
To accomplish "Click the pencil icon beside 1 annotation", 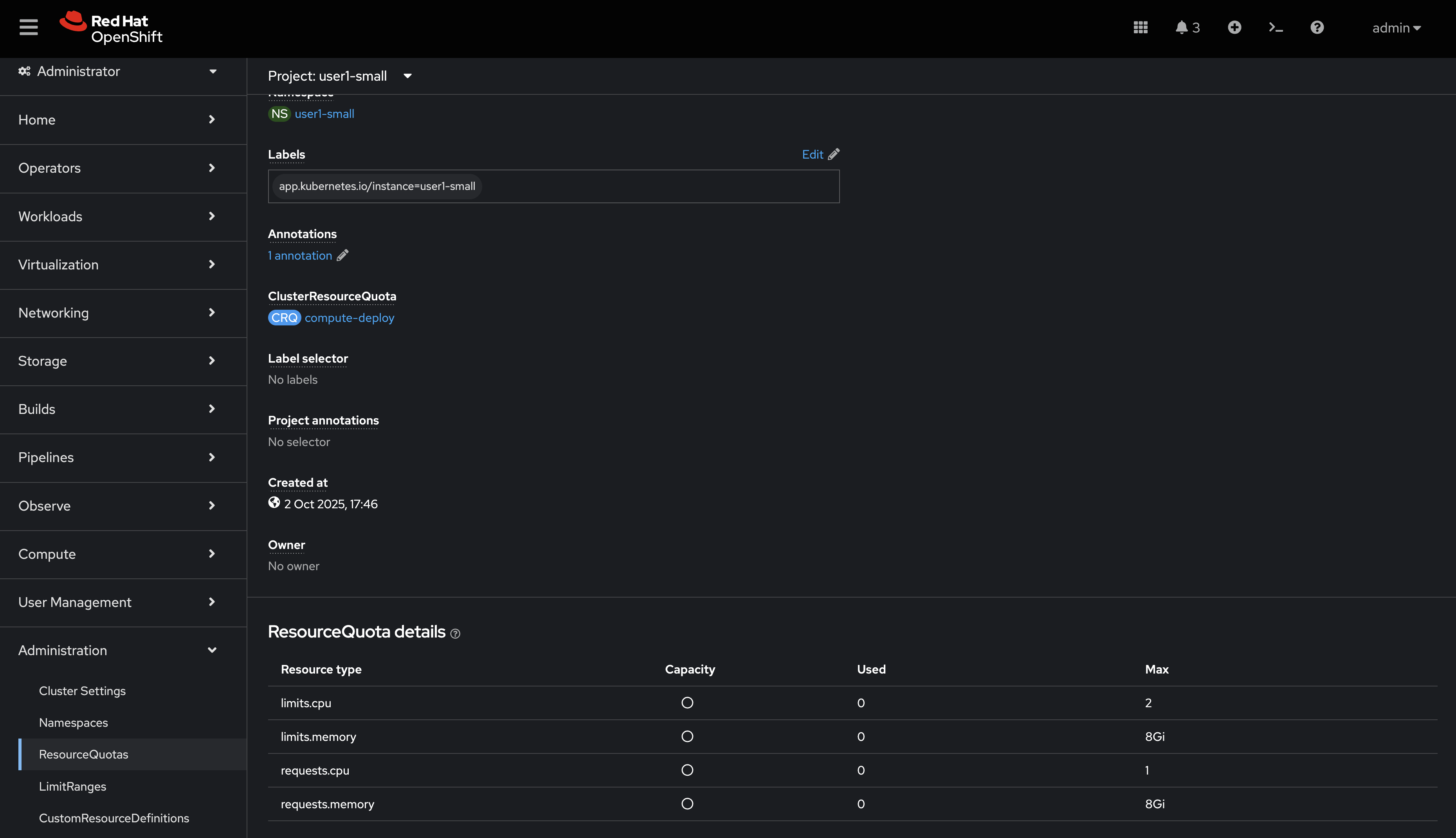I will (343, 255).
